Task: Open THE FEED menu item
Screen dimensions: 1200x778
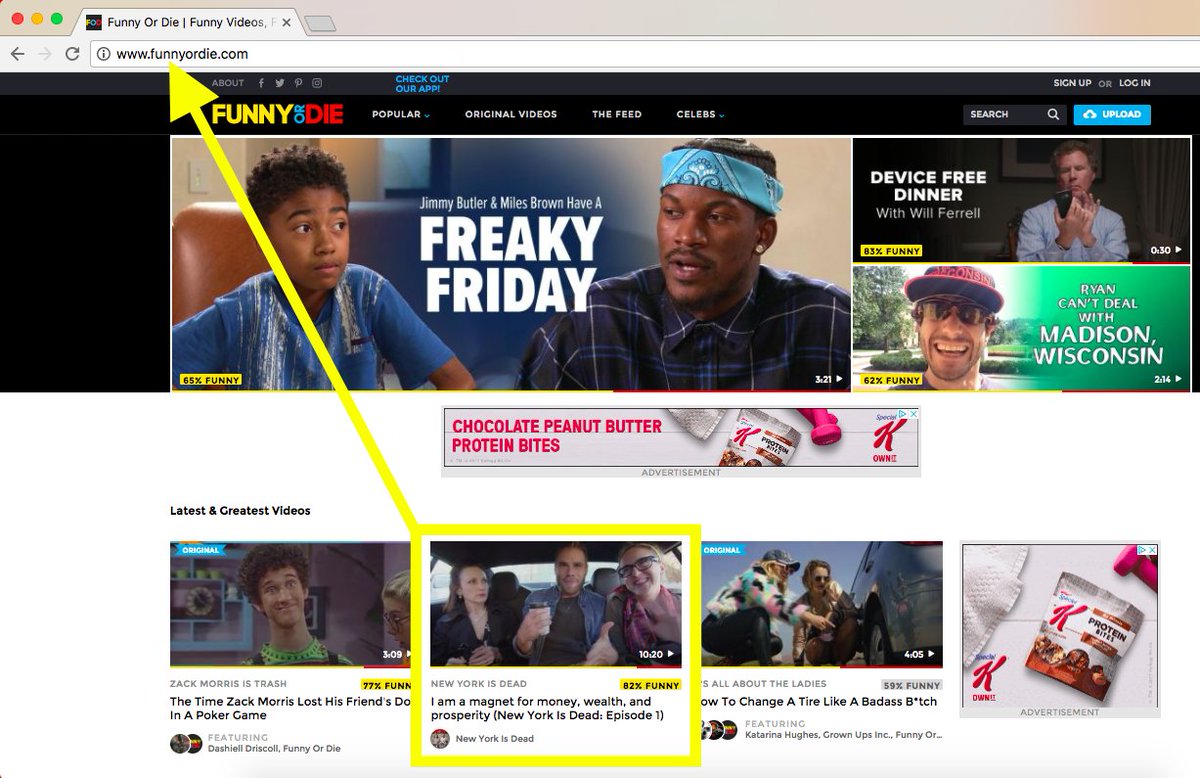Action: tap(617, 114)
